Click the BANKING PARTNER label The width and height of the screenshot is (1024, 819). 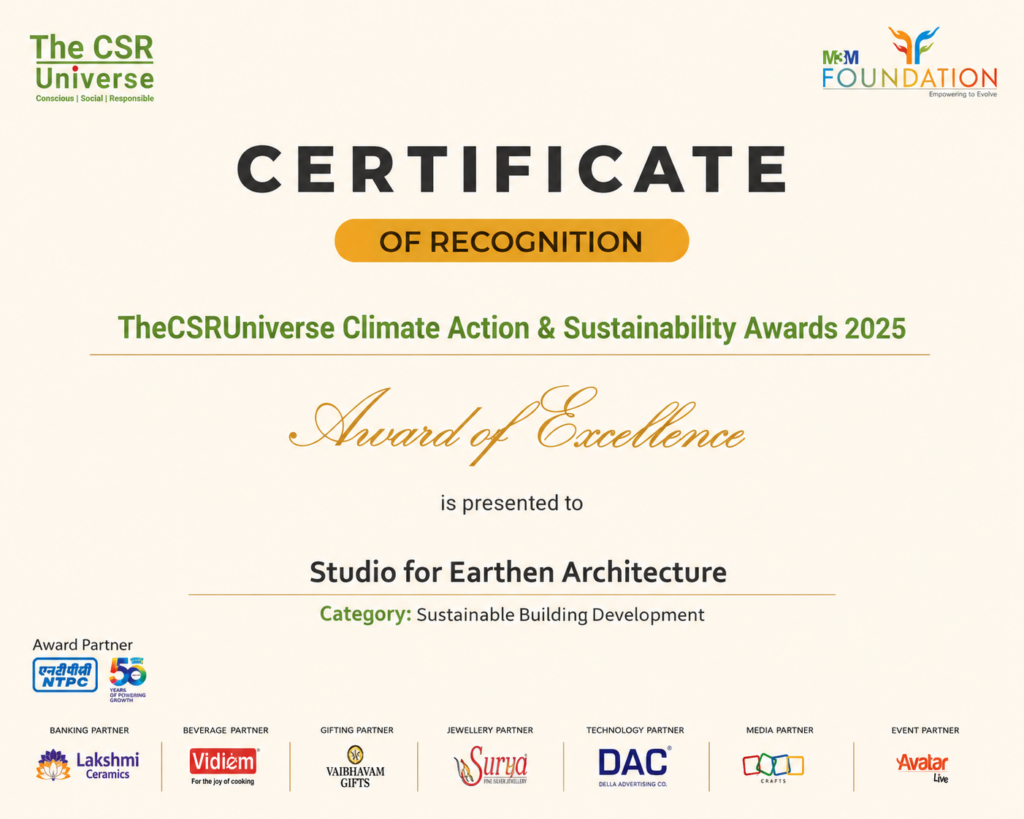[x=89, y=730]
